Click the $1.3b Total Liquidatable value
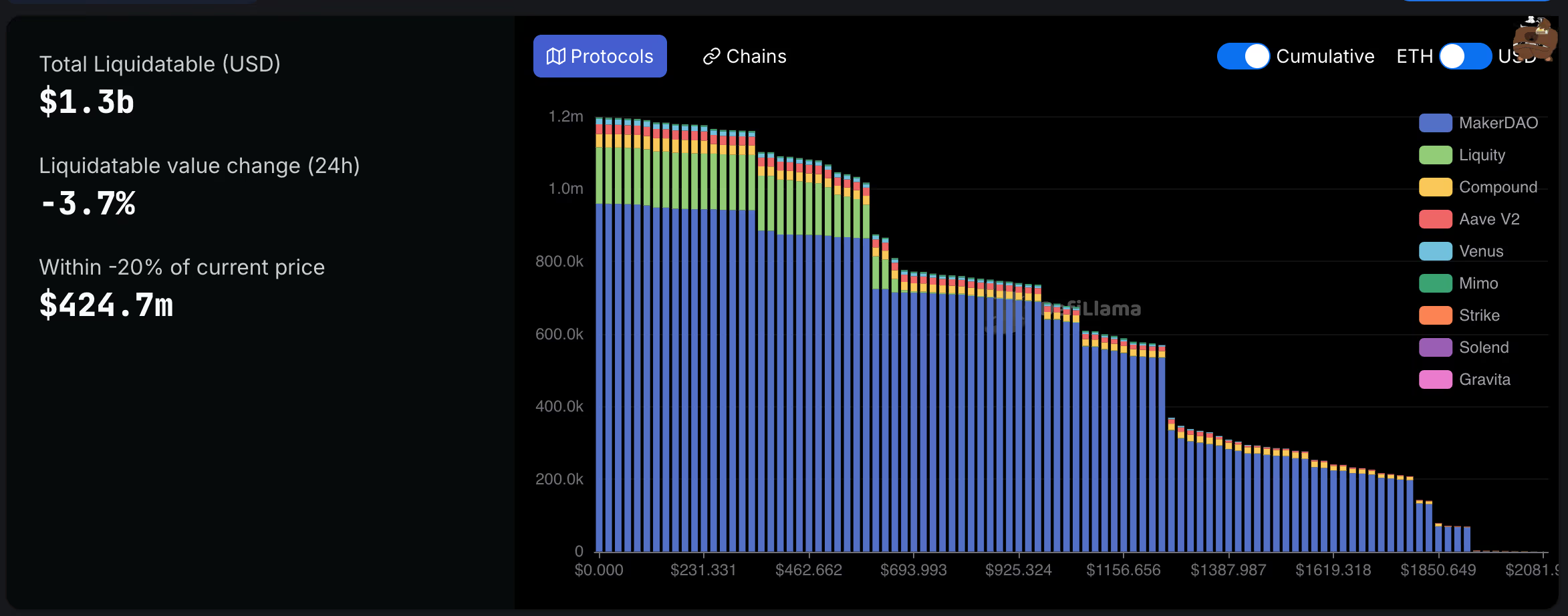 tap(87, 102)
